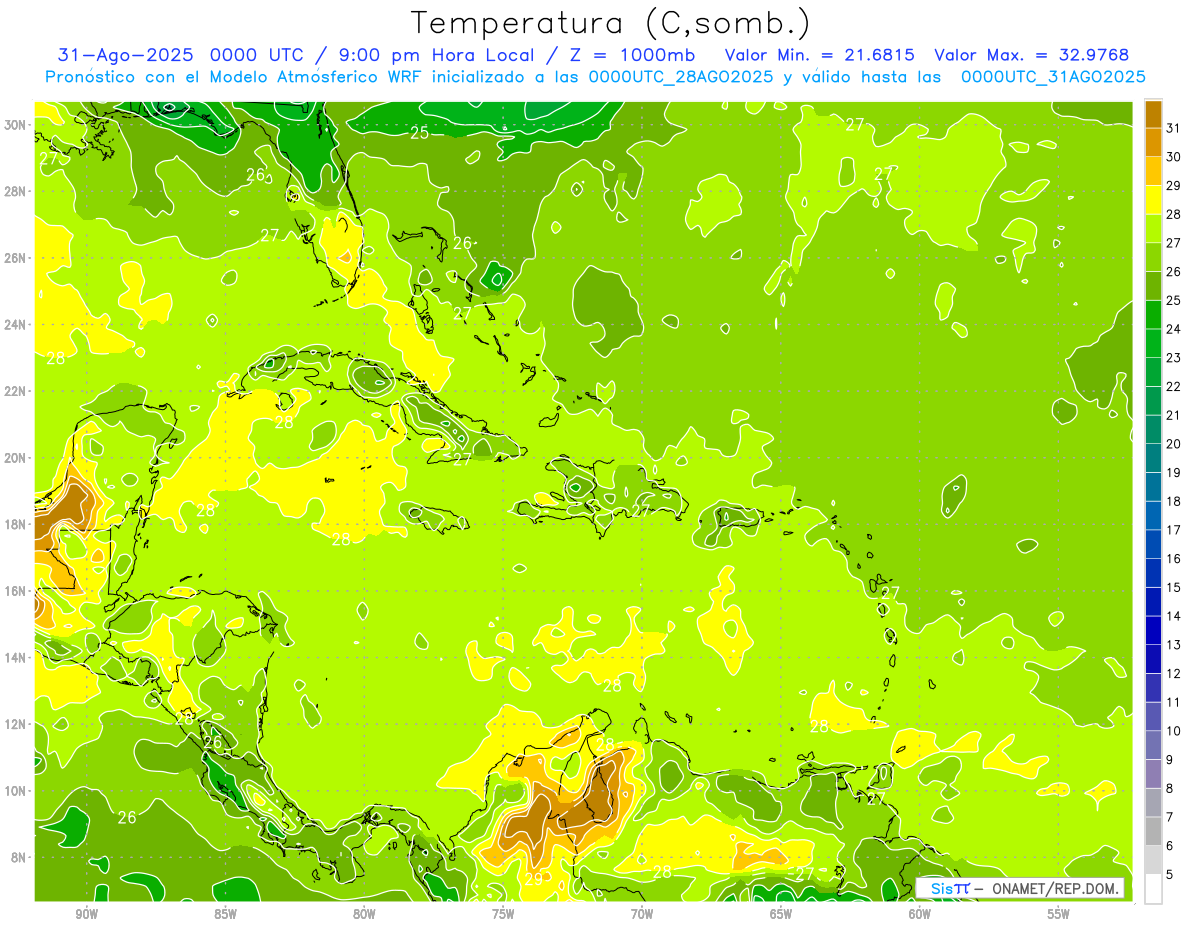Click the '10N' latitude axis label
Image resolution: width=1200 pixels, height=927 pixels.
pos(16,791)
